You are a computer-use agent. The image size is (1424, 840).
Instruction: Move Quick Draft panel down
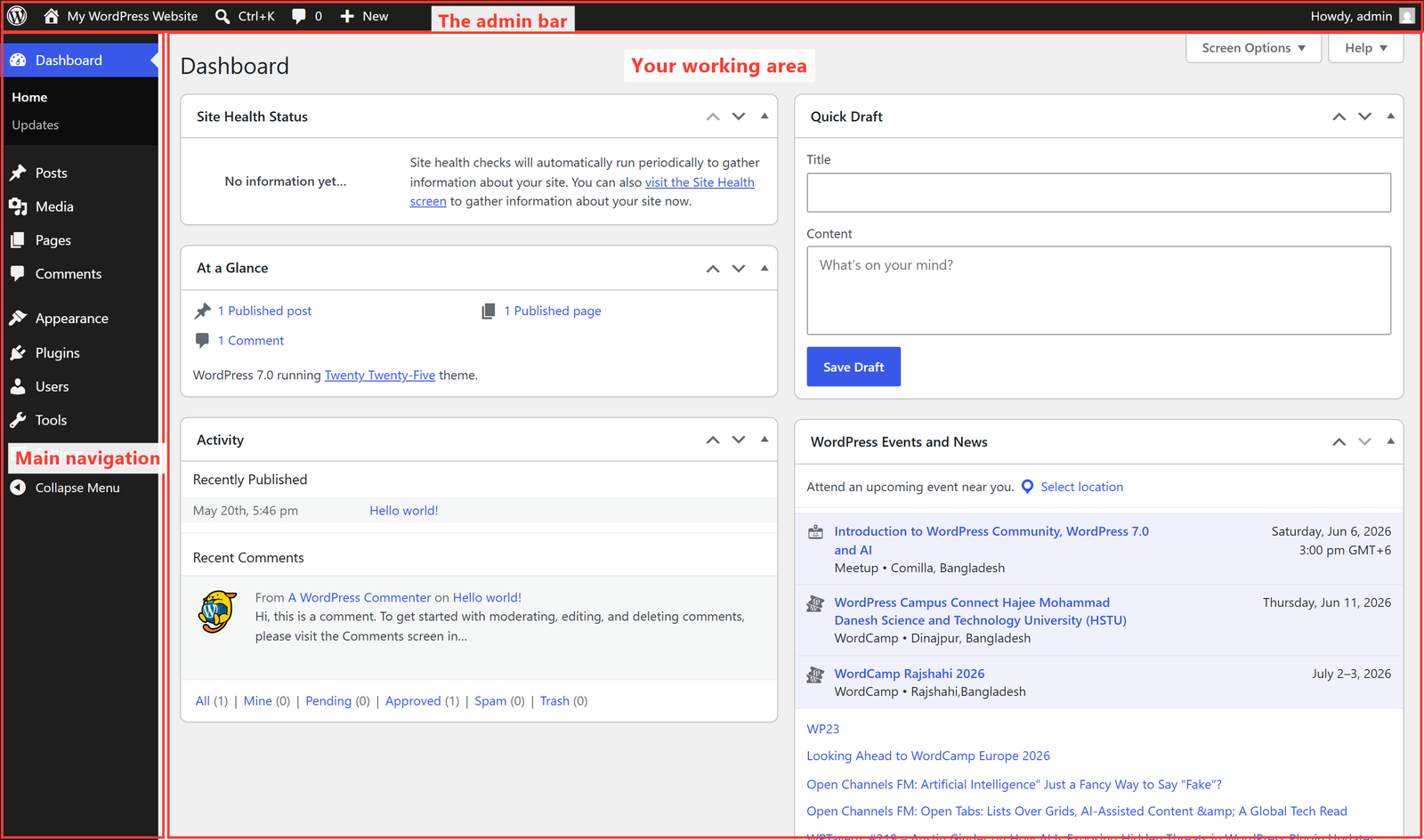tap(1364, 117)
